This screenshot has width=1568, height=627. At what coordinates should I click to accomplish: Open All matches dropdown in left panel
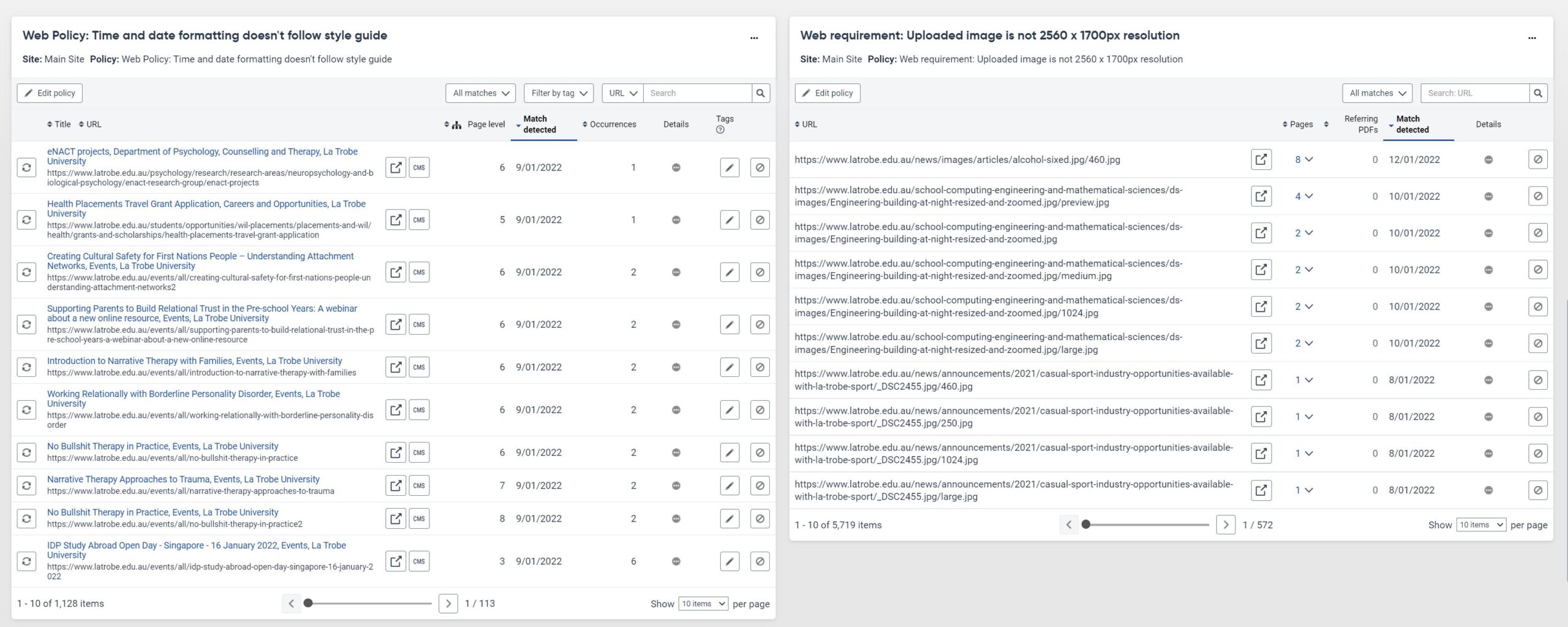(x=480, y=93)
